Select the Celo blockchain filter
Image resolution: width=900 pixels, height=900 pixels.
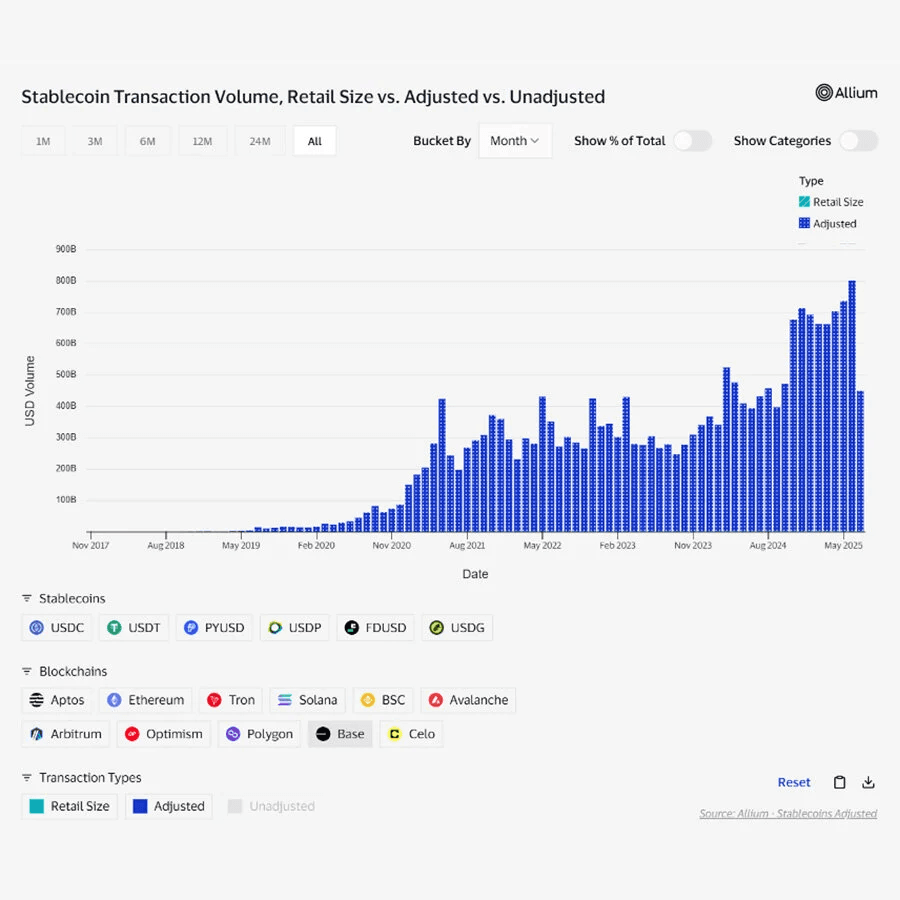[x=412, y=734]
